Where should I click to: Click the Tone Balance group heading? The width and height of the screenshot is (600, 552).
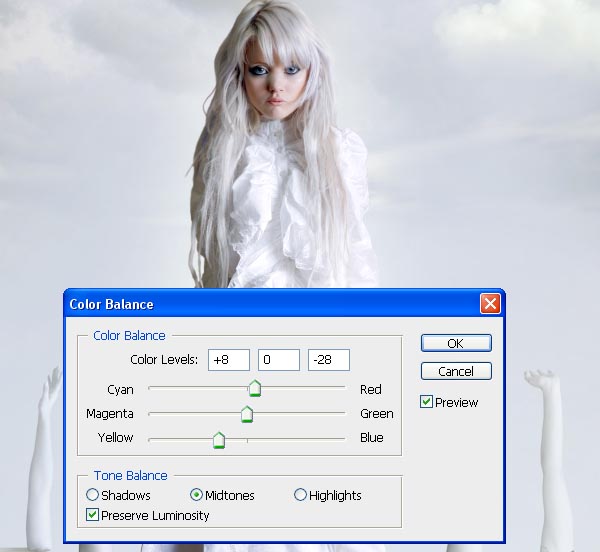tap(130, 475)
